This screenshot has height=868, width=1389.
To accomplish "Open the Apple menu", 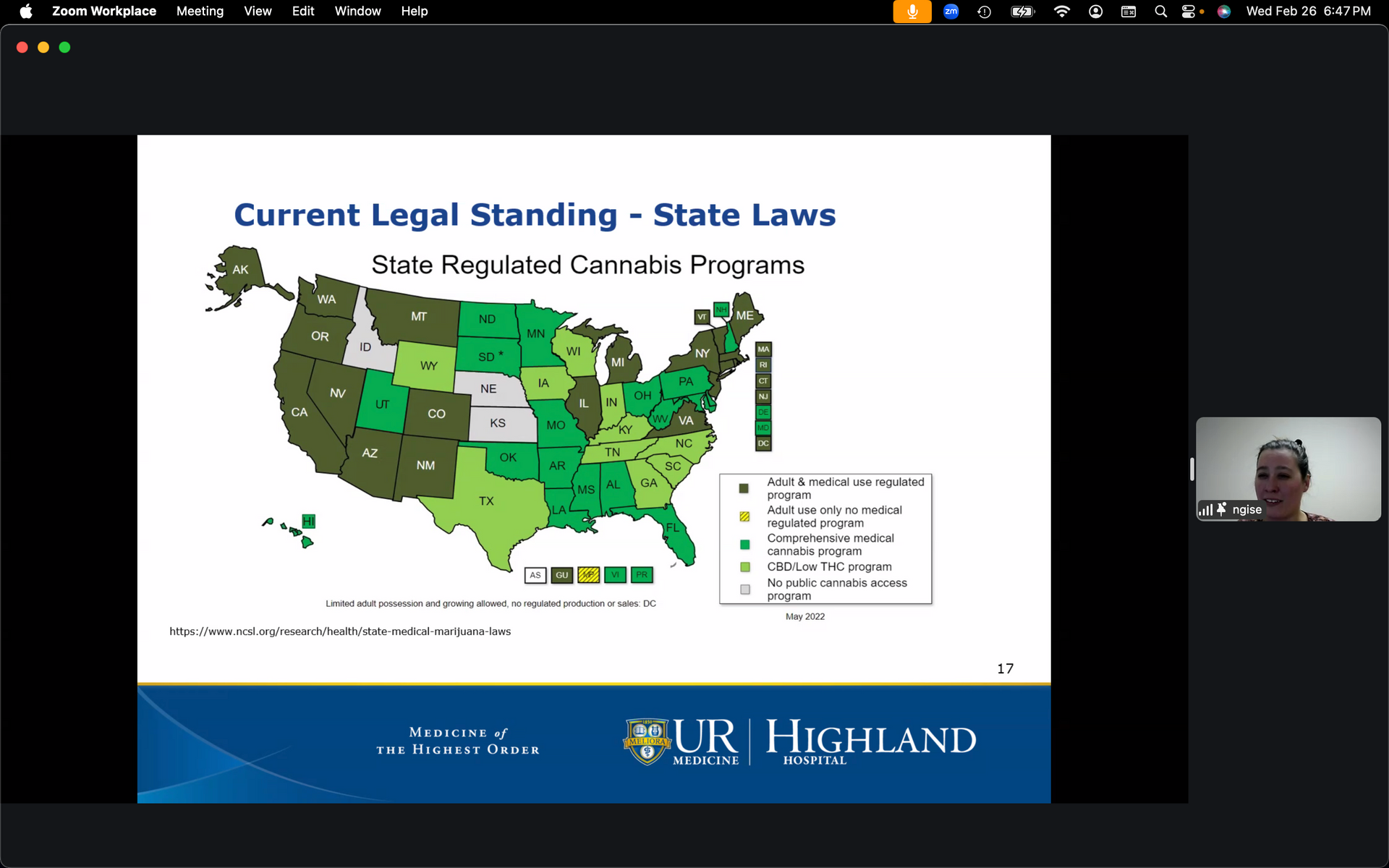I will (26, 12).
